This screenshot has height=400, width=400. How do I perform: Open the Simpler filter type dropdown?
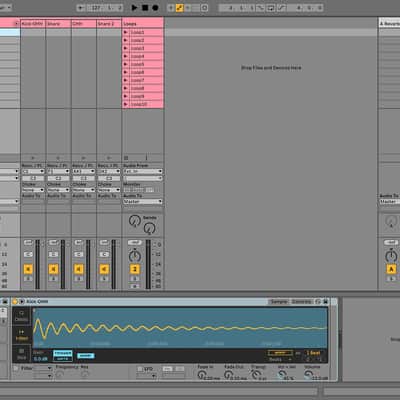[43, 368]
